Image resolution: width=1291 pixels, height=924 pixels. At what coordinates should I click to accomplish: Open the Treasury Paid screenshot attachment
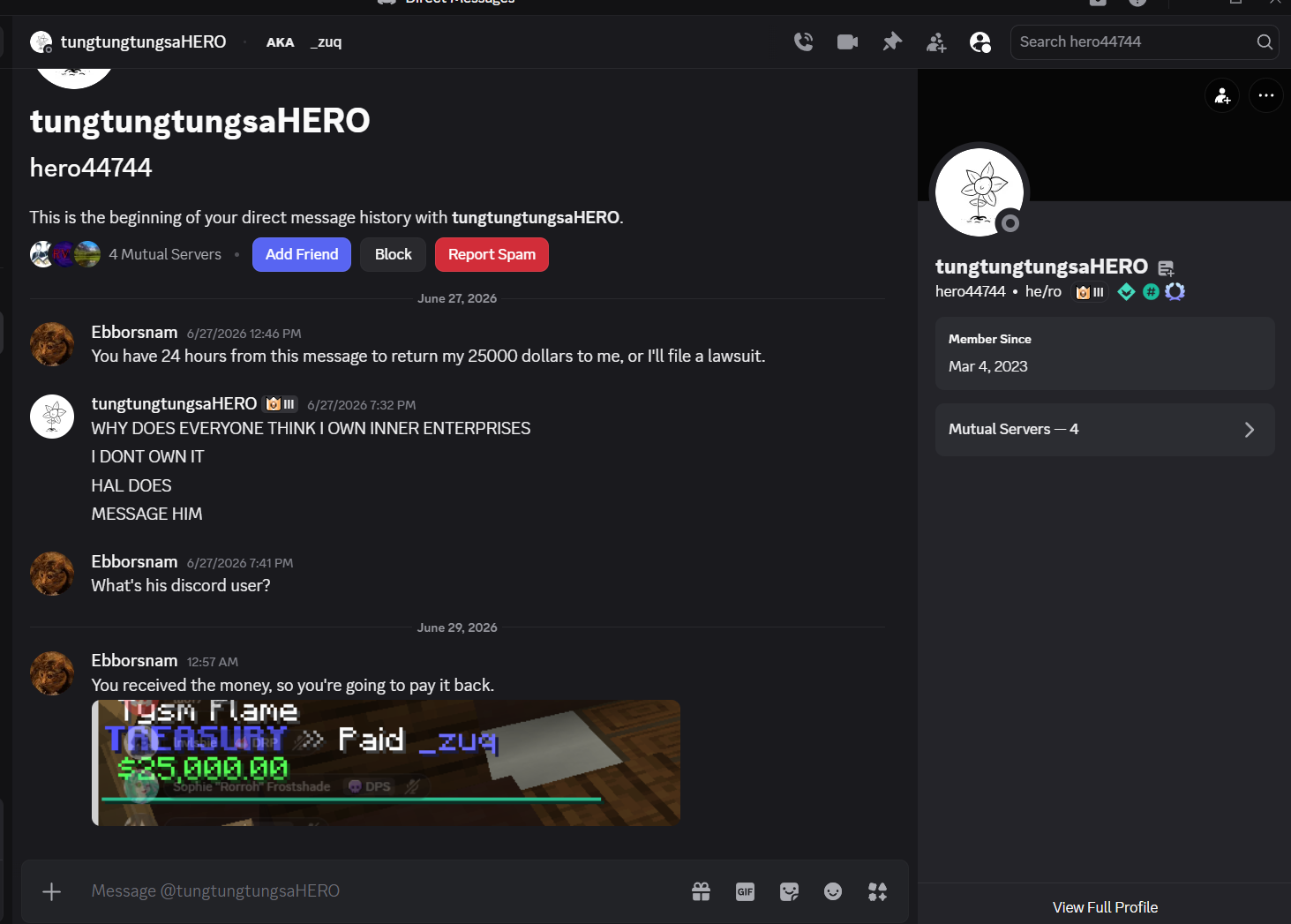[x=386, y=762]
